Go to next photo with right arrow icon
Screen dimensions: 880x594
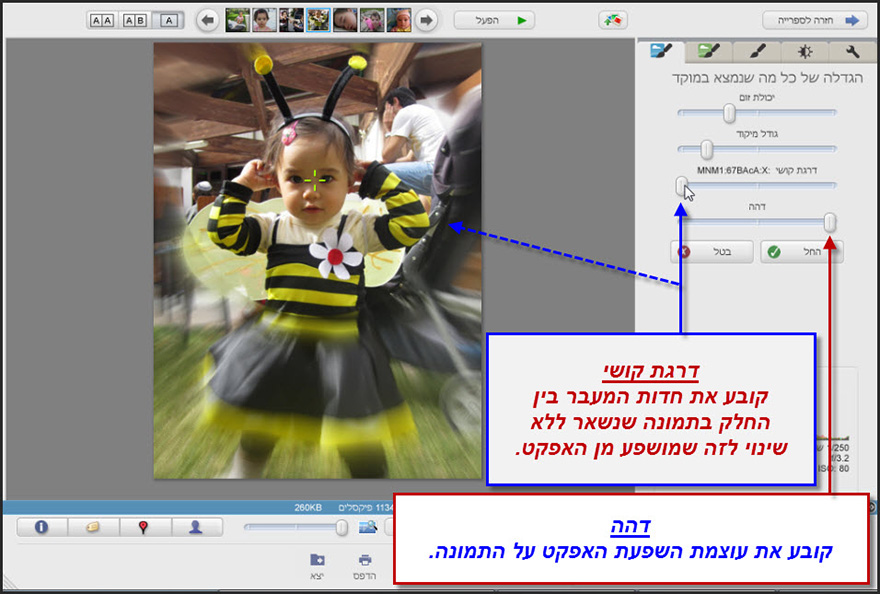pyautogui.click(x=427, y=19)
